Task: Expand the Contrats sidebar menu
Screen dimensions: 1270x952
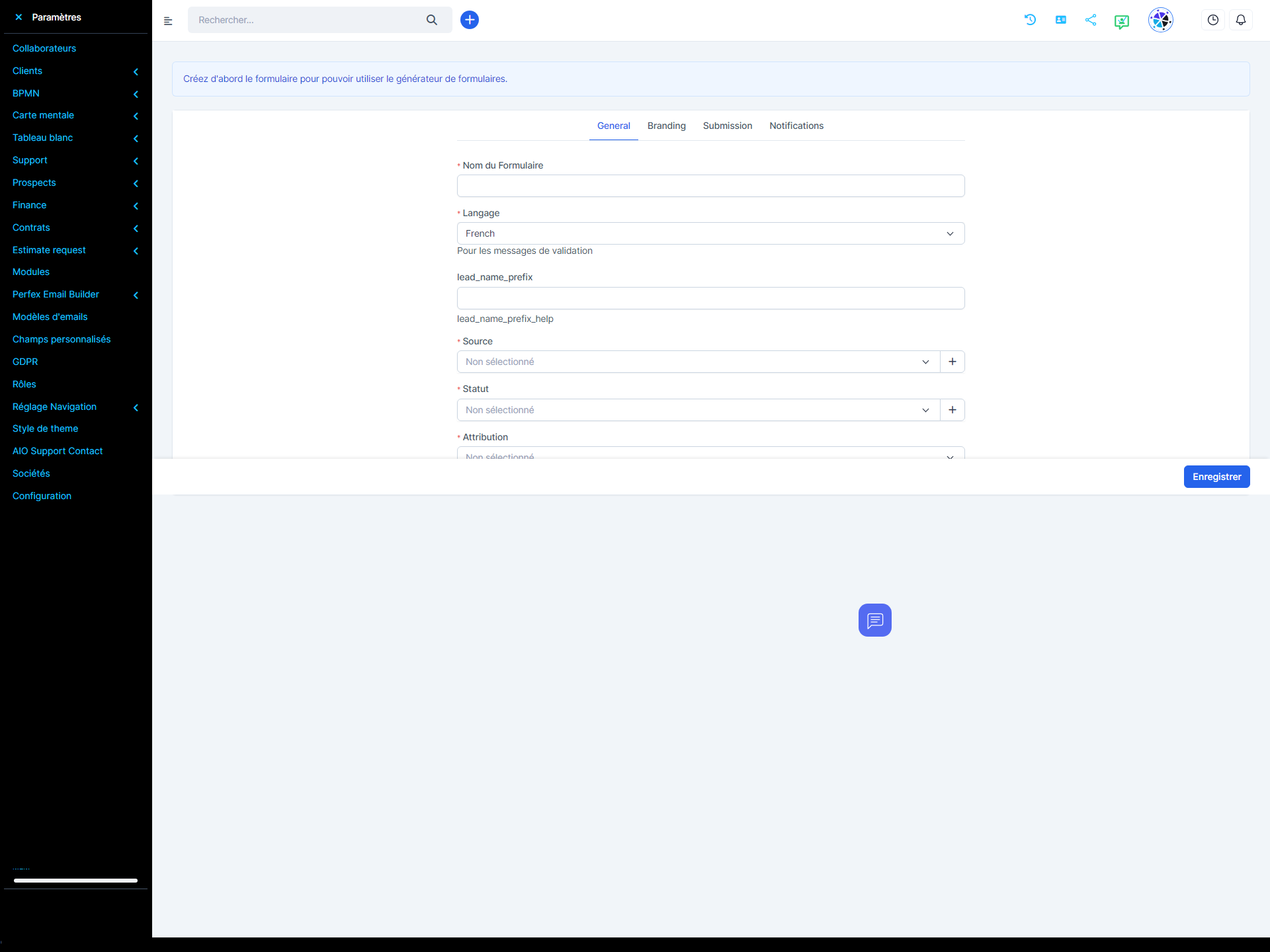Action: tap(75, 227)
